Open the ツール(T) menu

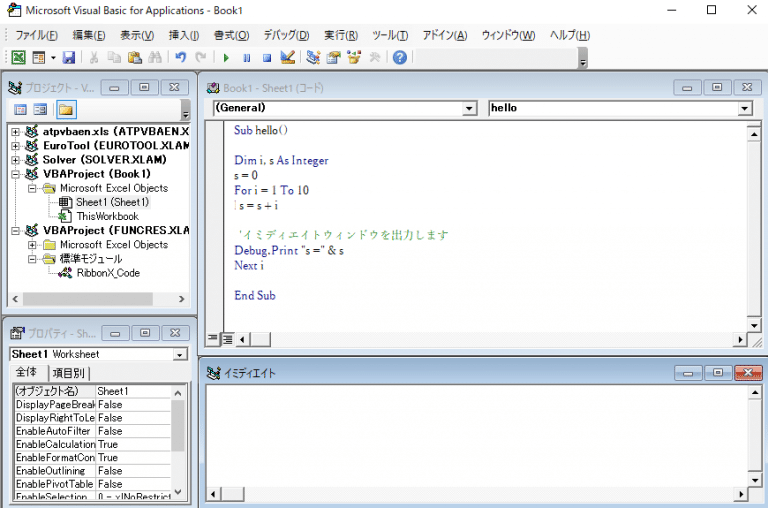(x=390, y=35)
